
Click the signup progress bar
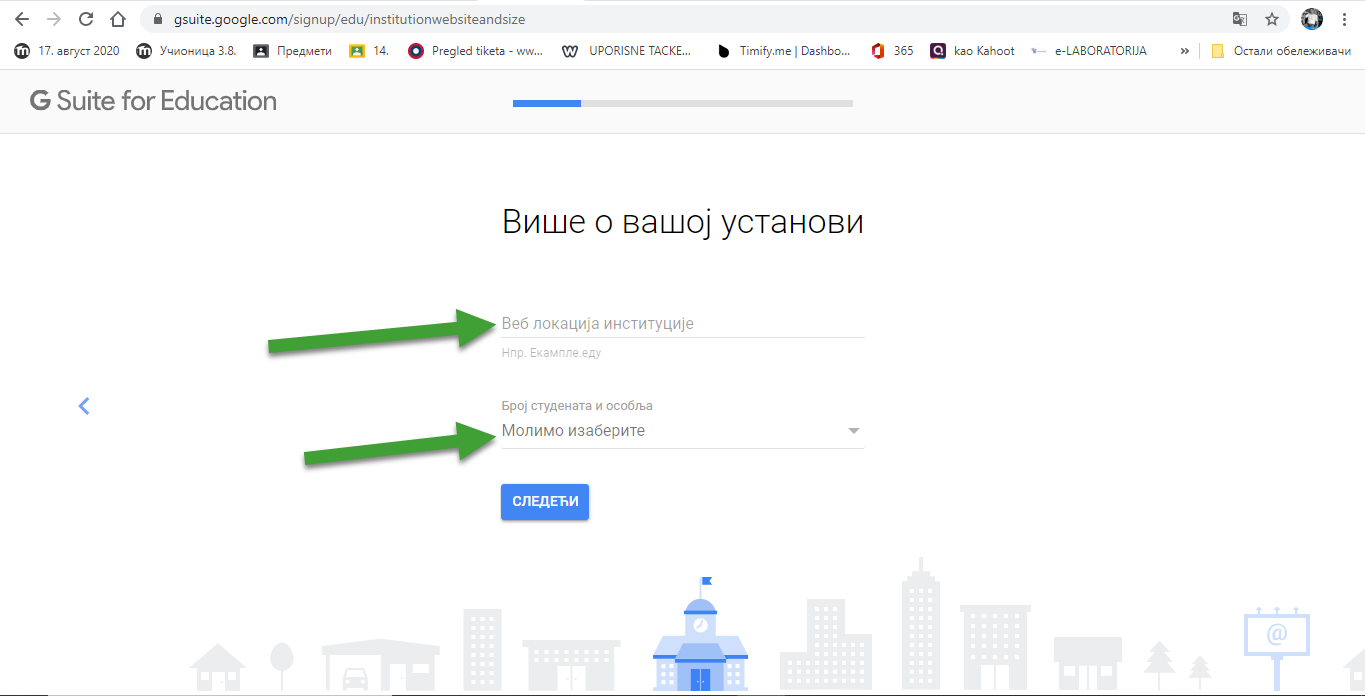682,103
